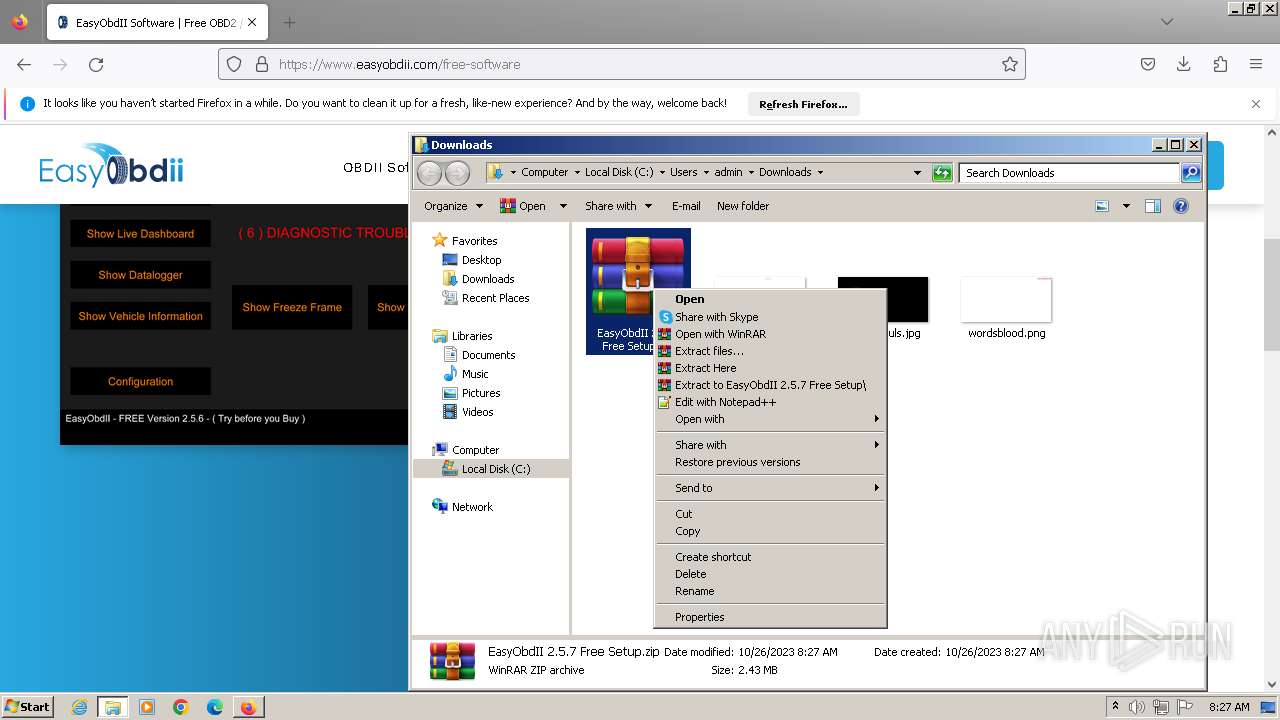Open Microsoft Edge from taskbar
The image size is (1280, 720).
[x=215, y=707]
